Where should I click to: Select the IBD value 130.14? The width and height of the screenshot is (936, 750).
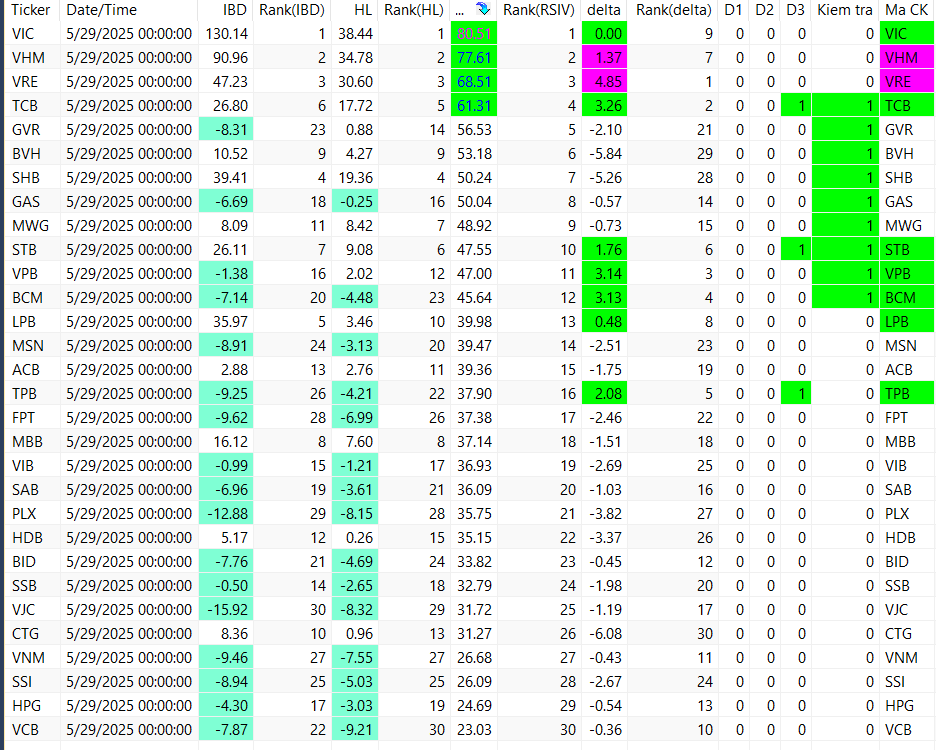226,34
